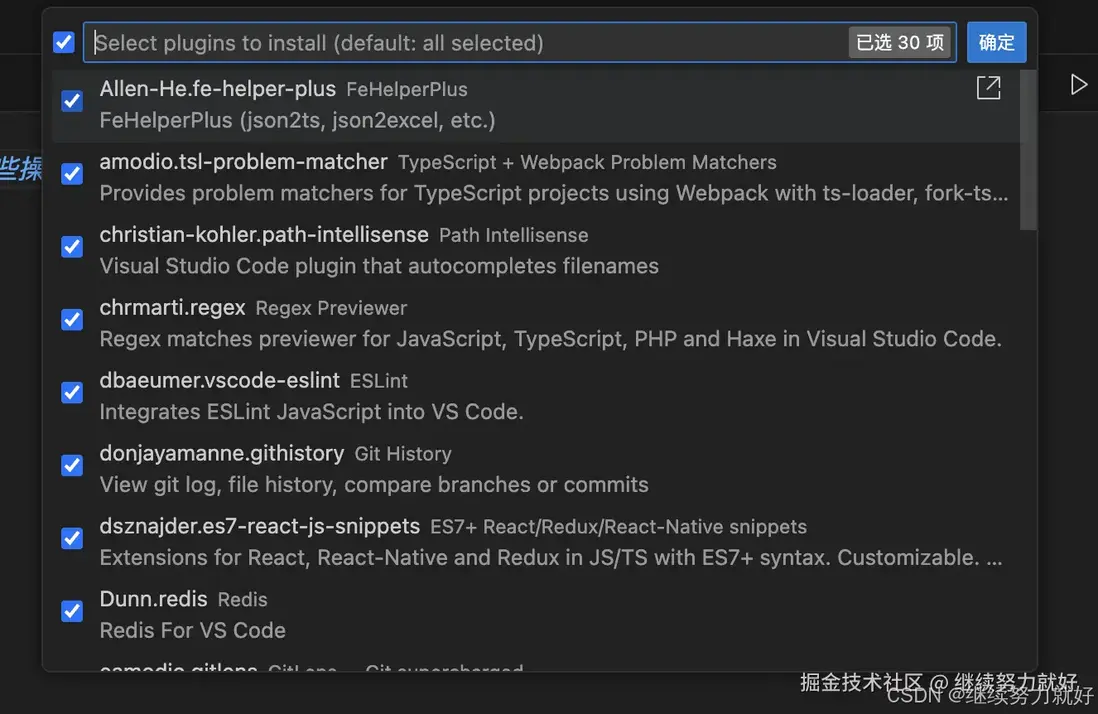This screenshot has height=714, width=1098.
Task: Click the run triangle icon at right edge
Action: pos(1078,85)
